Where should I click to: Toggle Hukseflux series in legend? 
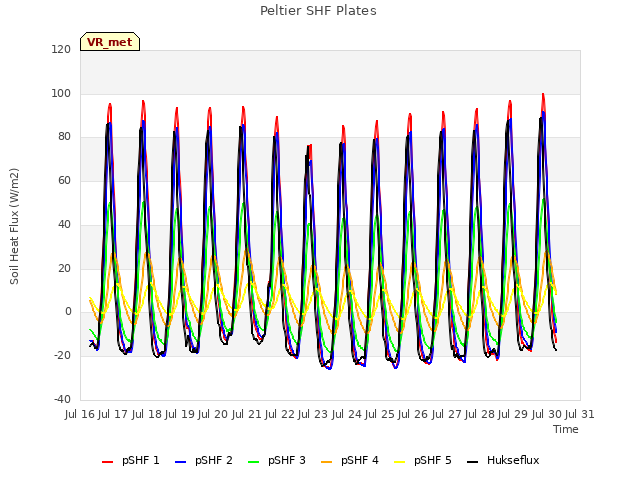(503, 460)
